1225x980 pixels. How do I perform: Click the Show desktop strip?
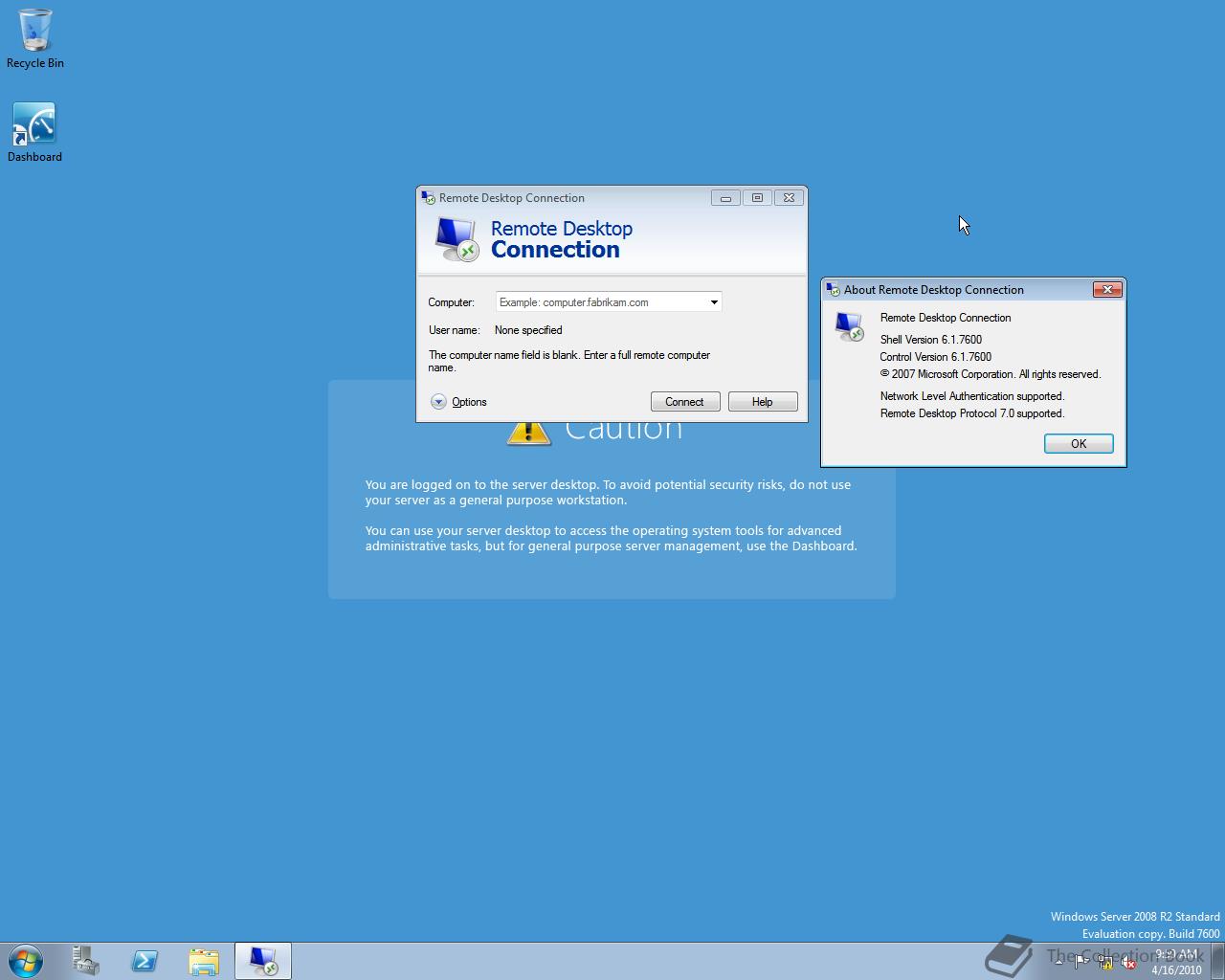(x=1217, y=961)
